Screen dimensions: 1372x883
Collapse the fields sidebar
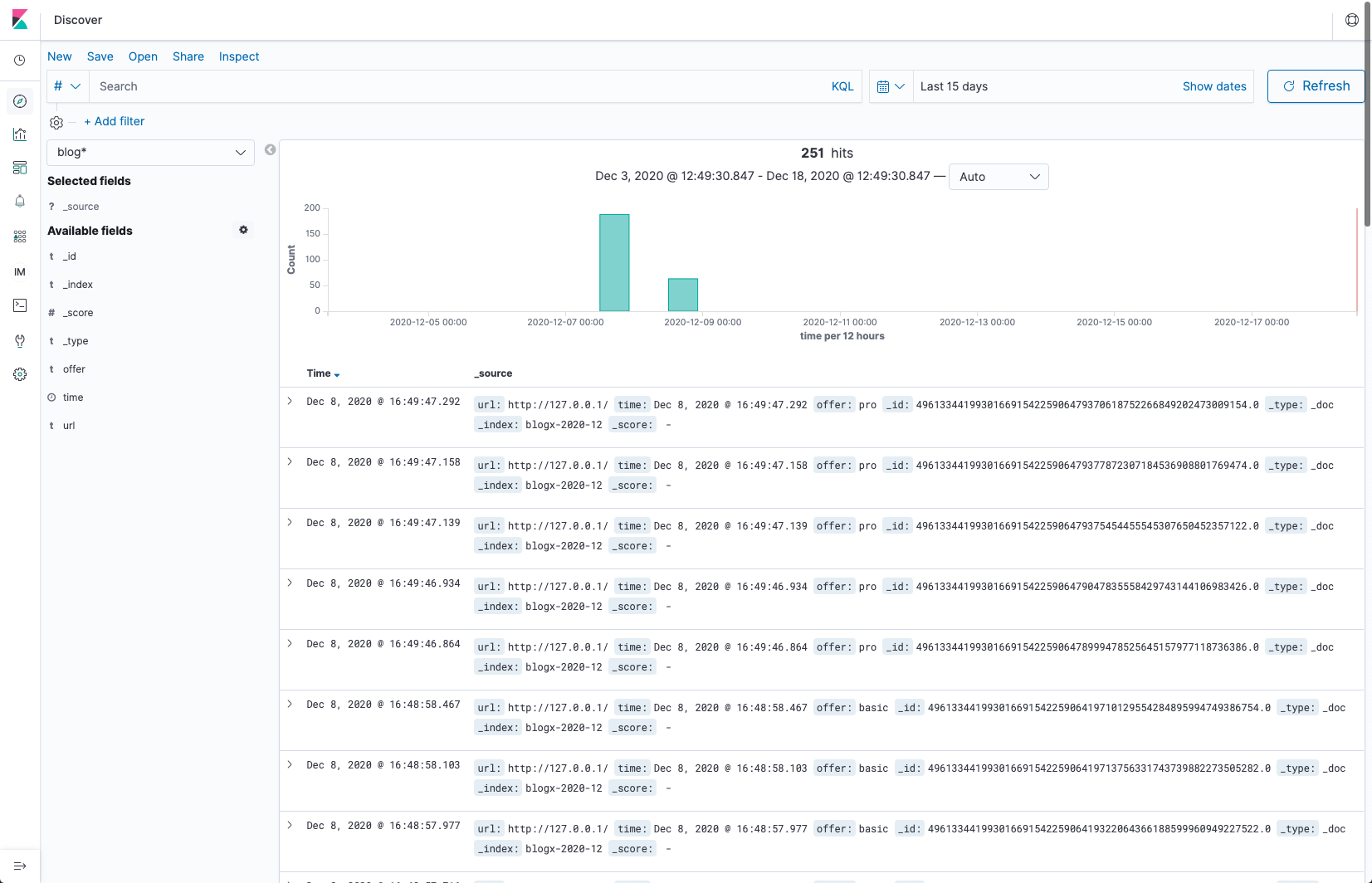click(270, 150)
